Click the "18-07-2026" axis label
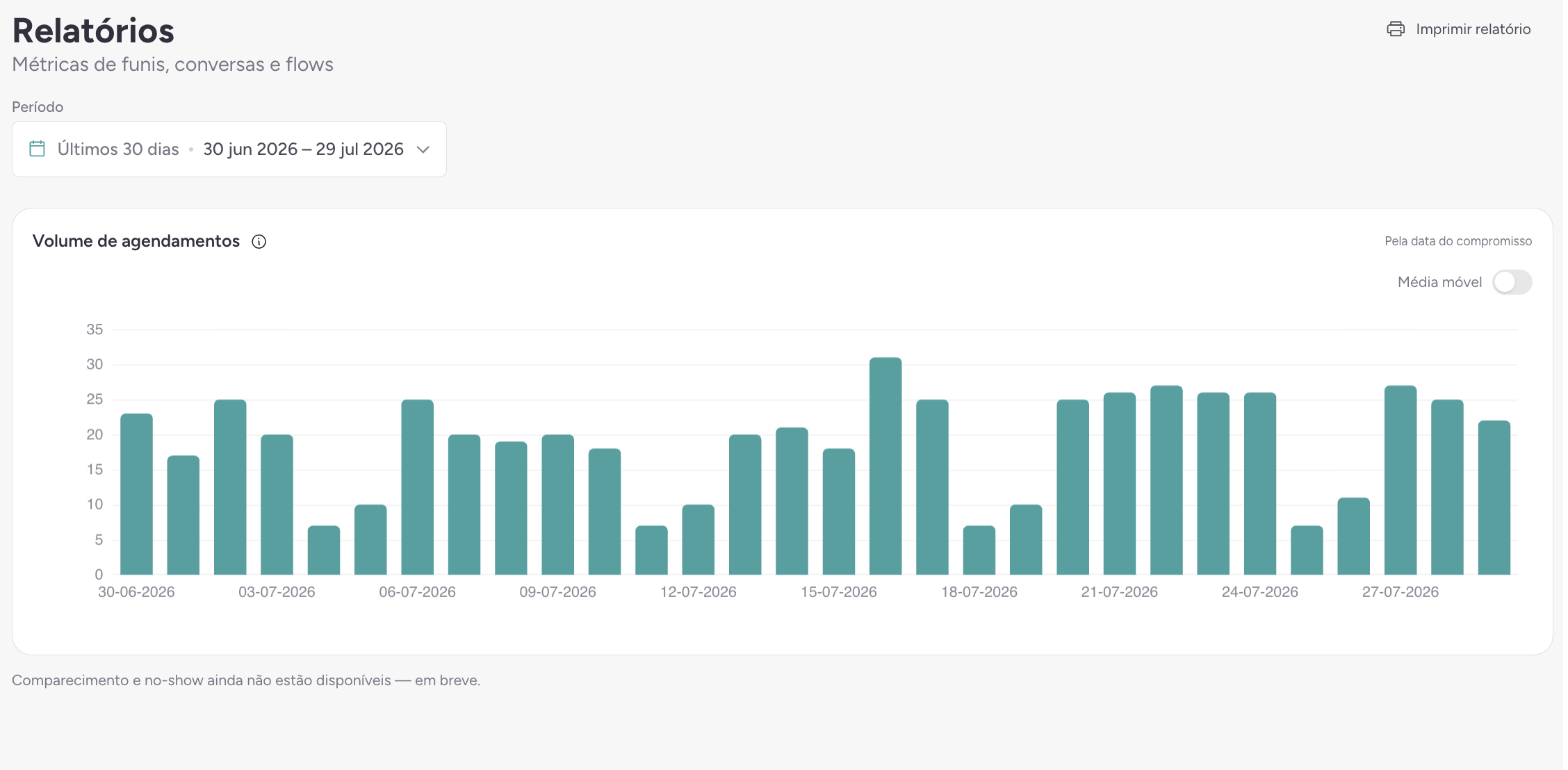This screenshot has height=770, width=1568. [x=979, y=592]
